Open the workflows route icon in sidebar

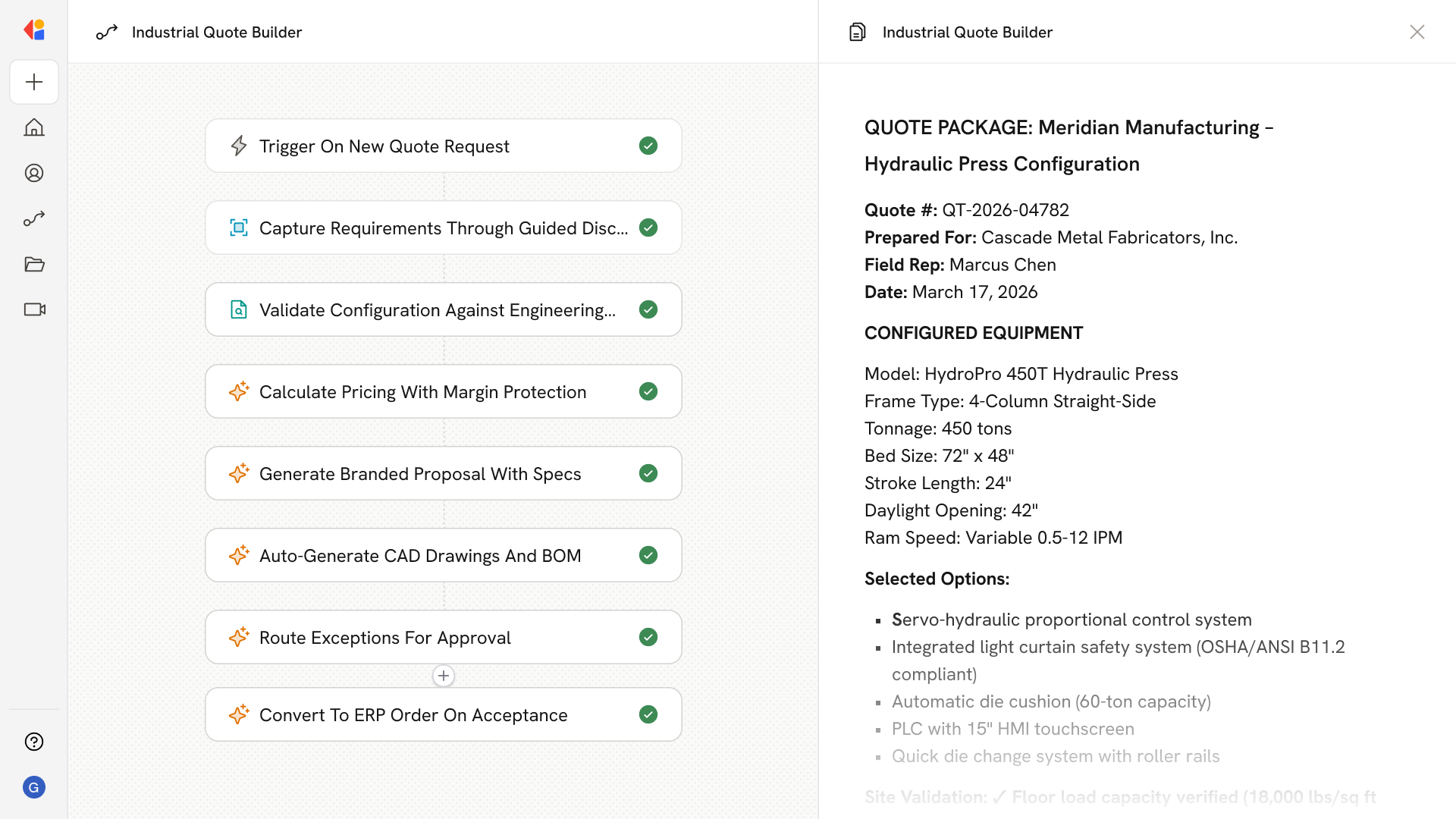click(x=34, y=218)
